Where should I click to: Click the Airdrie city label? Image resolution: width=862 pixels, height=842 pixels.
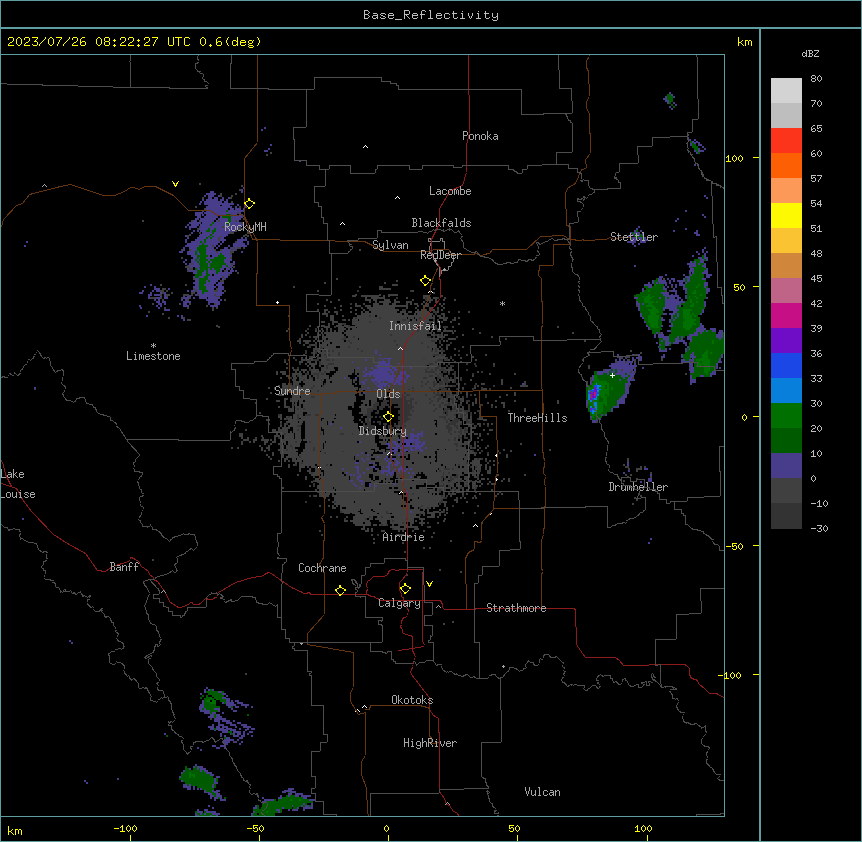click(x=404, y=537)
